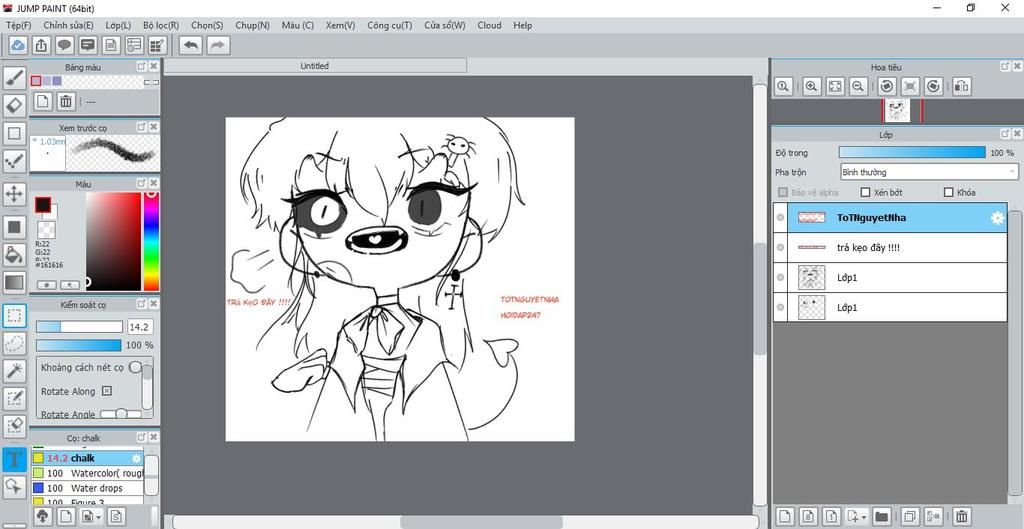Viewport: 1024px width, 529px height.
Task: Select the rectangular Selection tool
Action: point(14,315)
